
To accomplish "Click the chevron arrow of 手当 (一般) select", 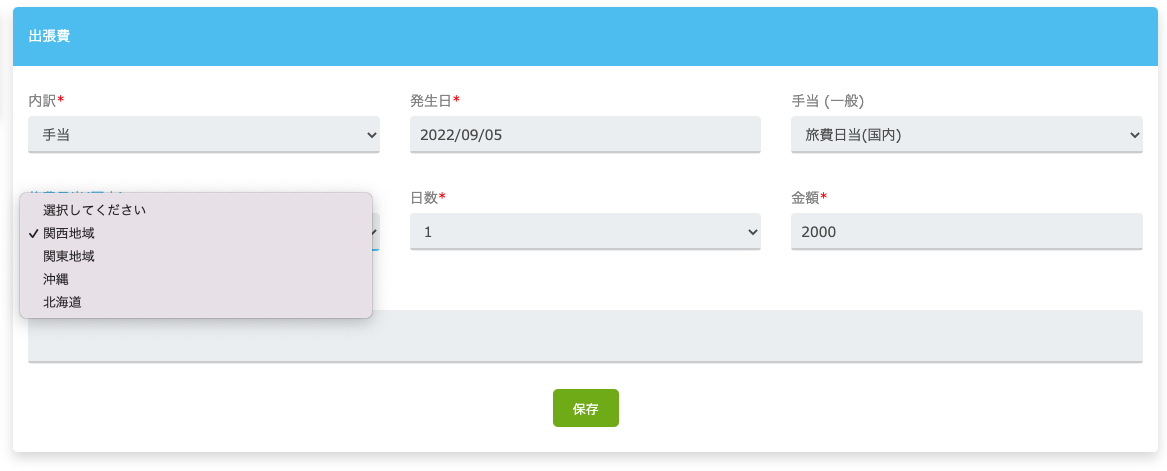I will tap(1134, 135).
